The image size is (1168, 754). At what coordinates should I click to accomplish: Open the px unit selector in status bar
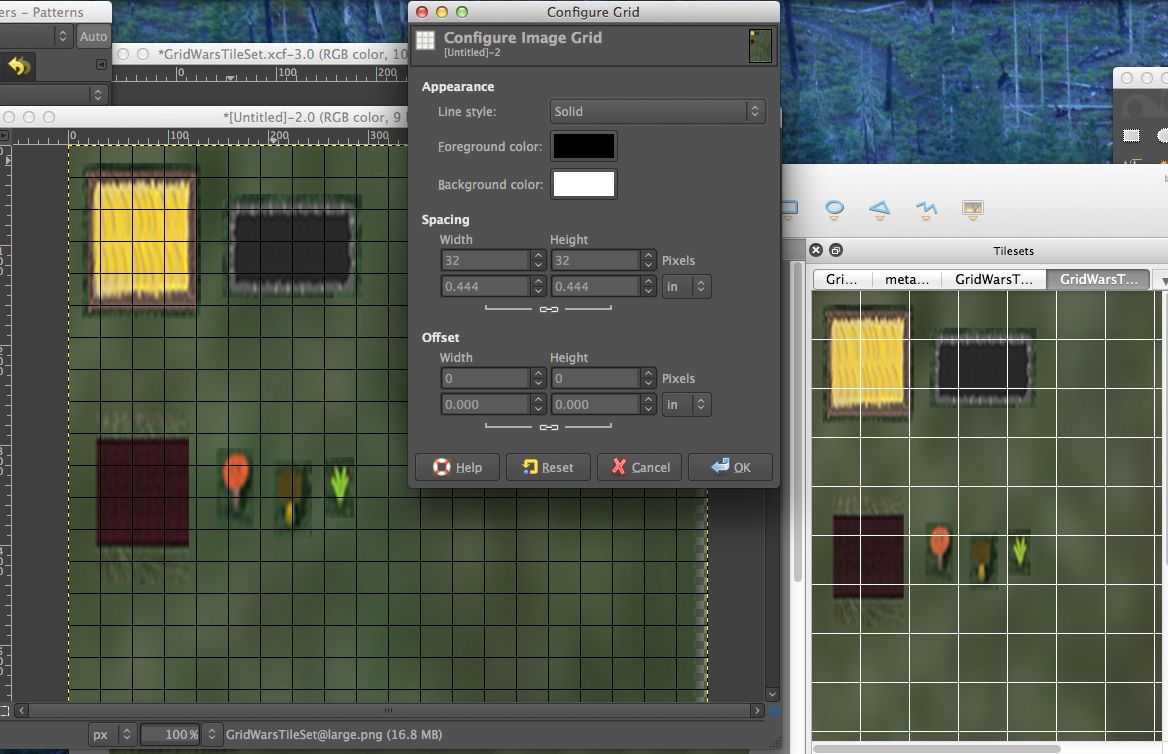pyautogui.click(x=112, y=735)
